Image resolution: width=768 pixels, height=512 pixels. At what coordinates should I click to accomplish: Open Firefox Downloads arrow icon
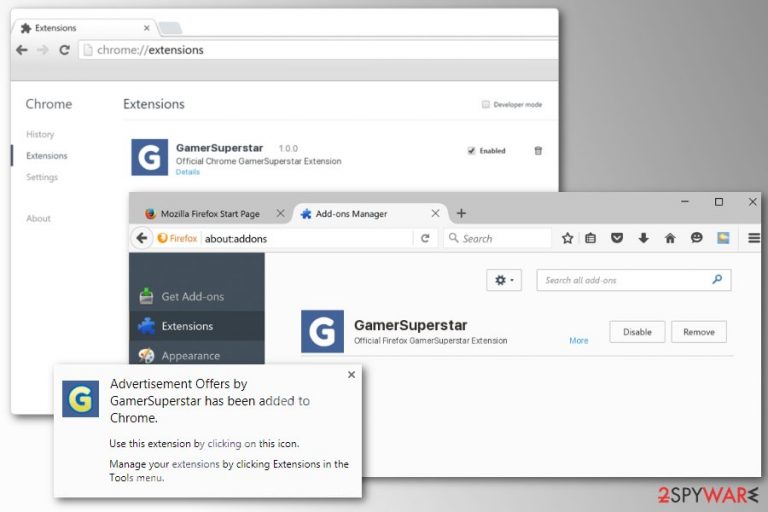pos(644,238)
